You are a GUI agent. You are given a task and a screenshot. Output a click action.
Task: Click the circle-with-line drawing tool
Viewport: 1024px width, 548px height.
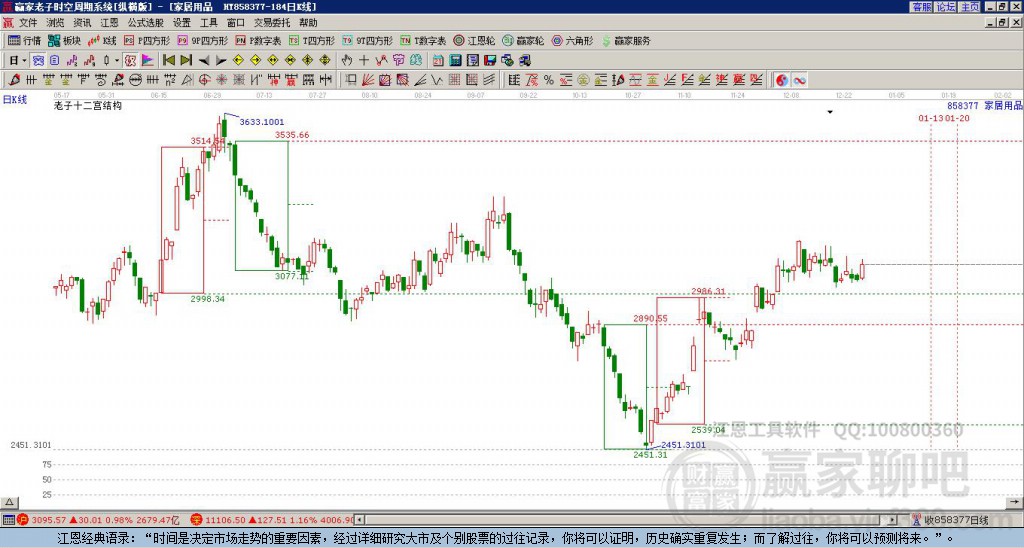(136, 80)
